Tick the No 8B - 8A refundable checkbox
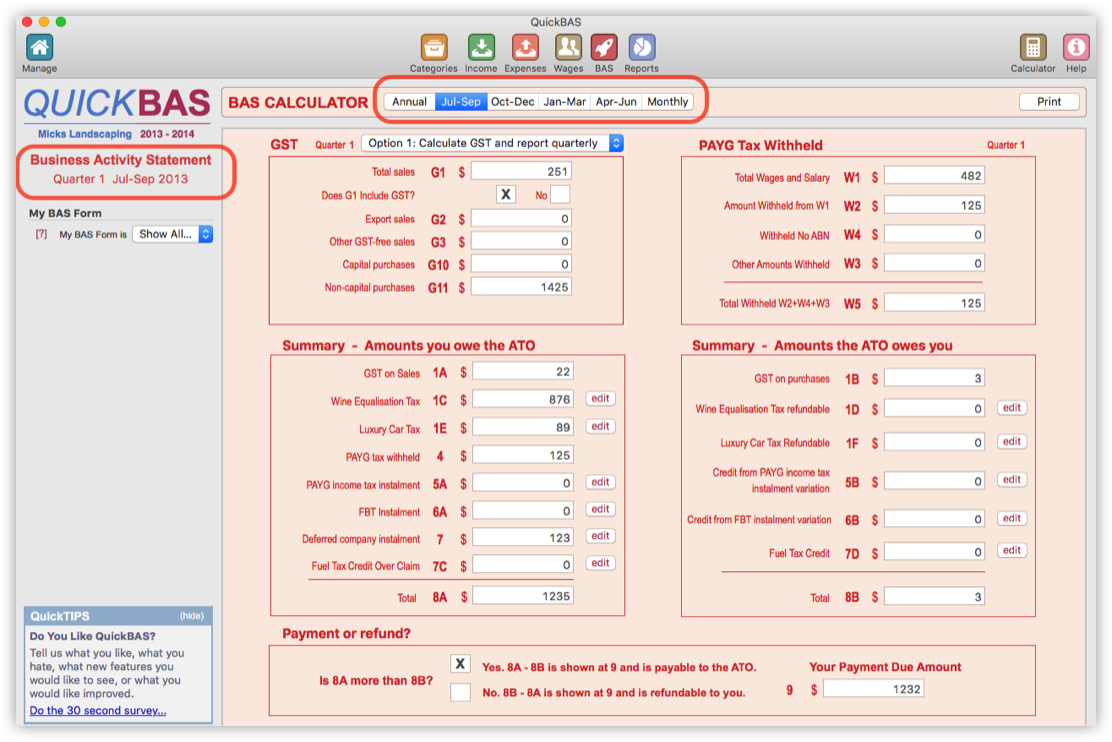Screen dimensions: 1112x742 (x=460, y=692)
